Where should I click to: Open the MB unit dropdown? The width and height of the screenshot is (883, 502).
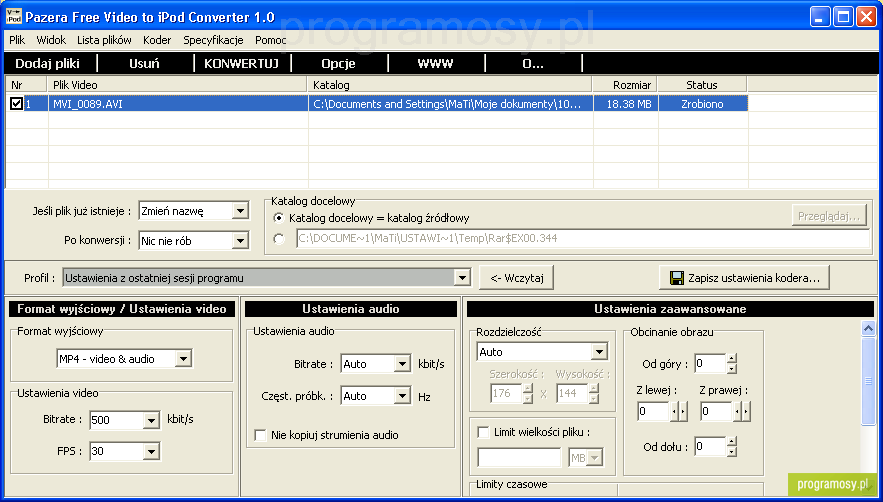click(x=595, y=459)
